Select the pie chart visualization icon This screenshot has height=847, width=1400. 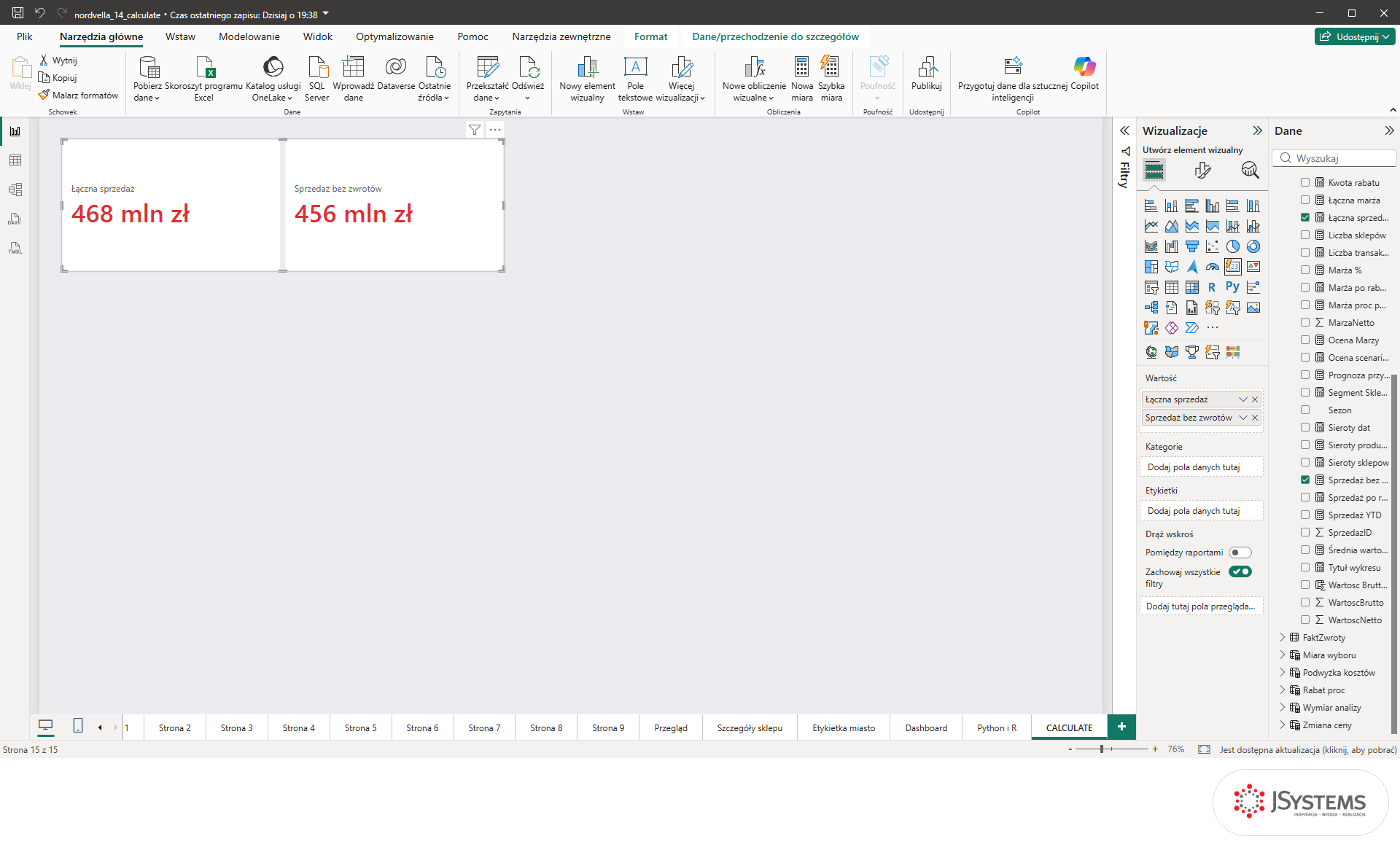point(1233,246)
